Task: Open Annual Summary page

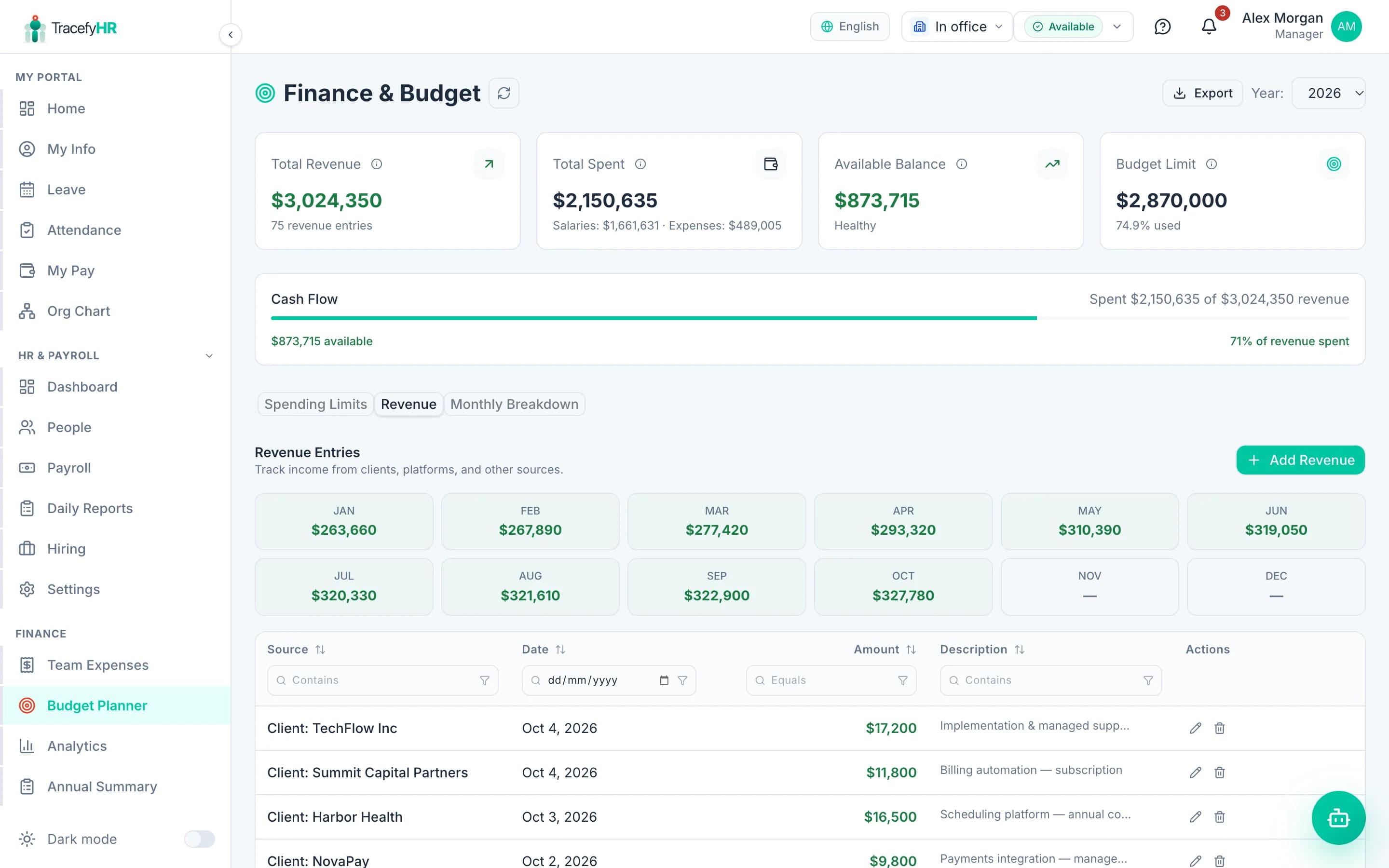Action: [x=116, y=787]
